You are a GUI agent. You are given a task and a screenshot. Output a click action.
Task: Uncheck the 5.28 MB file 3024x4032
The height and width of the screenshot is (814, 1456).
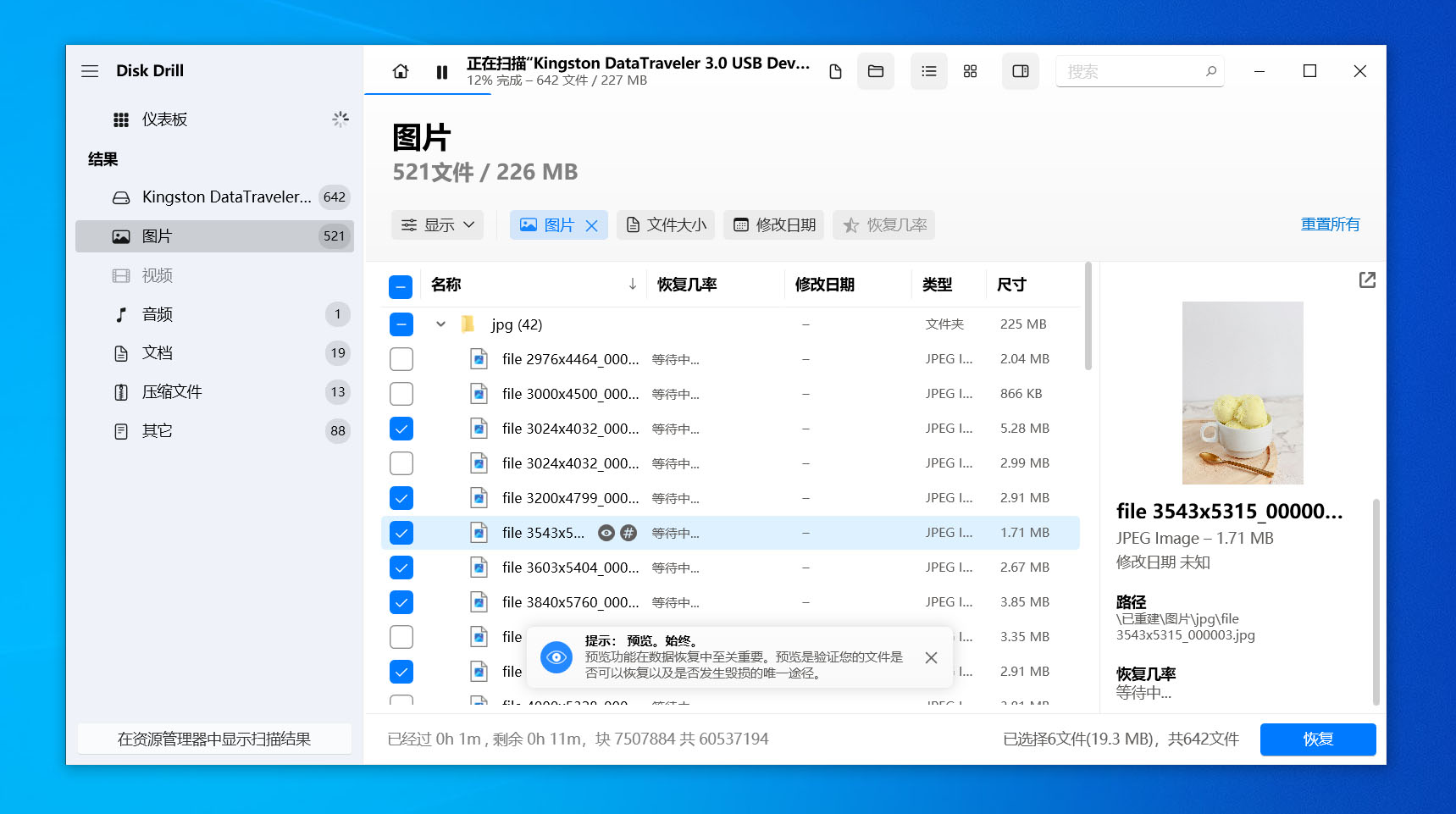pos(401,429)
